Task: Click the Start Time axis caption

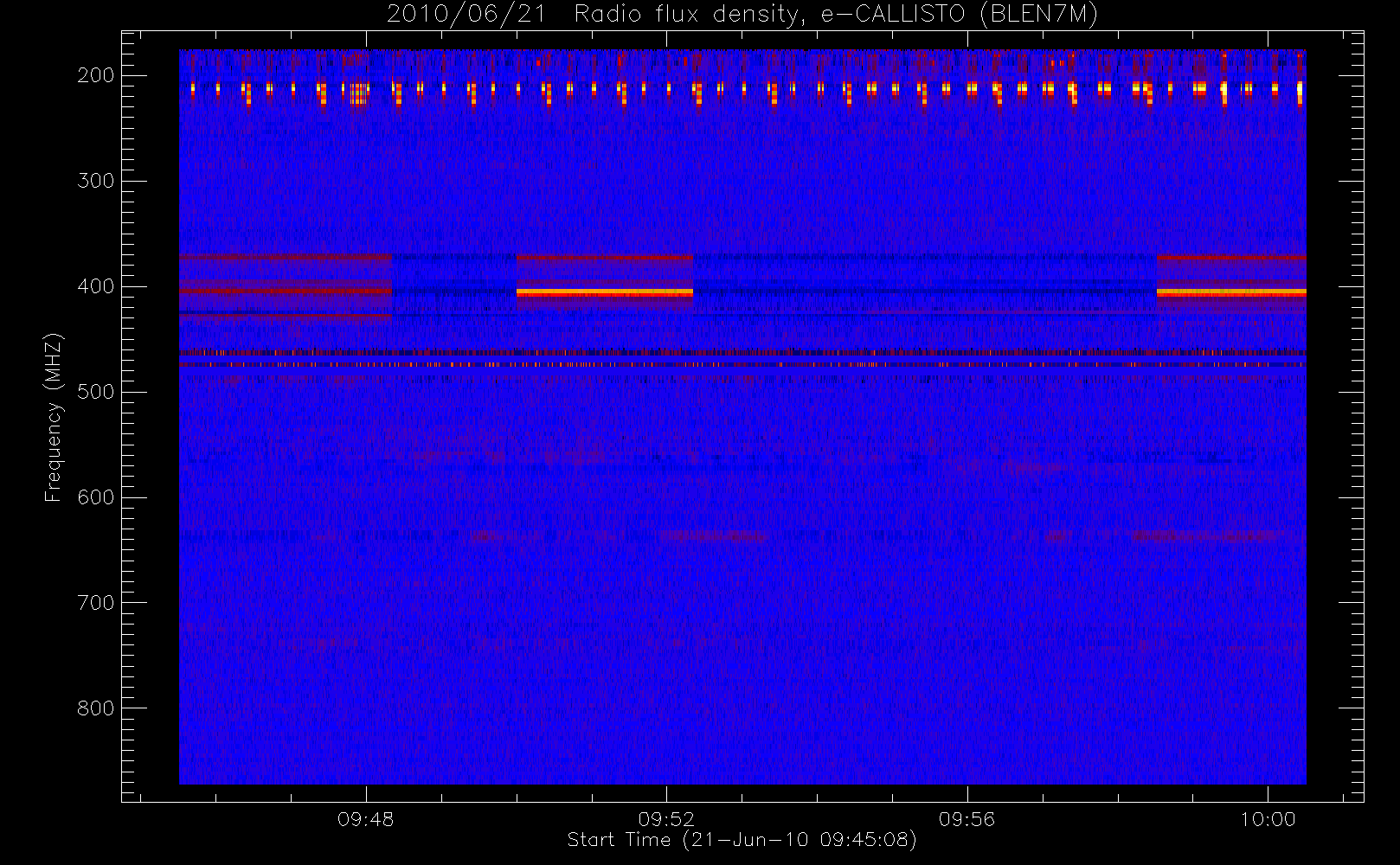Action: (742, 840)
